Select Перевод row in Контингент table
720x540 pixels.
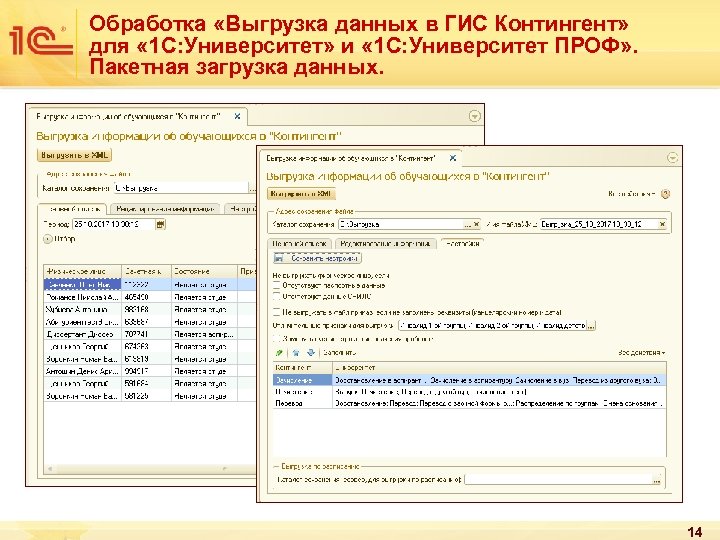pyautogui.click(x=469, y=403)
